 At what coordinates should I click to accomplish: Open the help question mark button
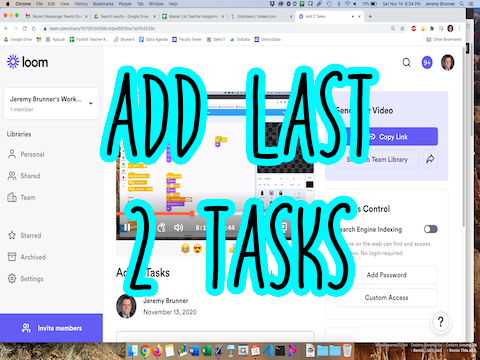point(440,322)
